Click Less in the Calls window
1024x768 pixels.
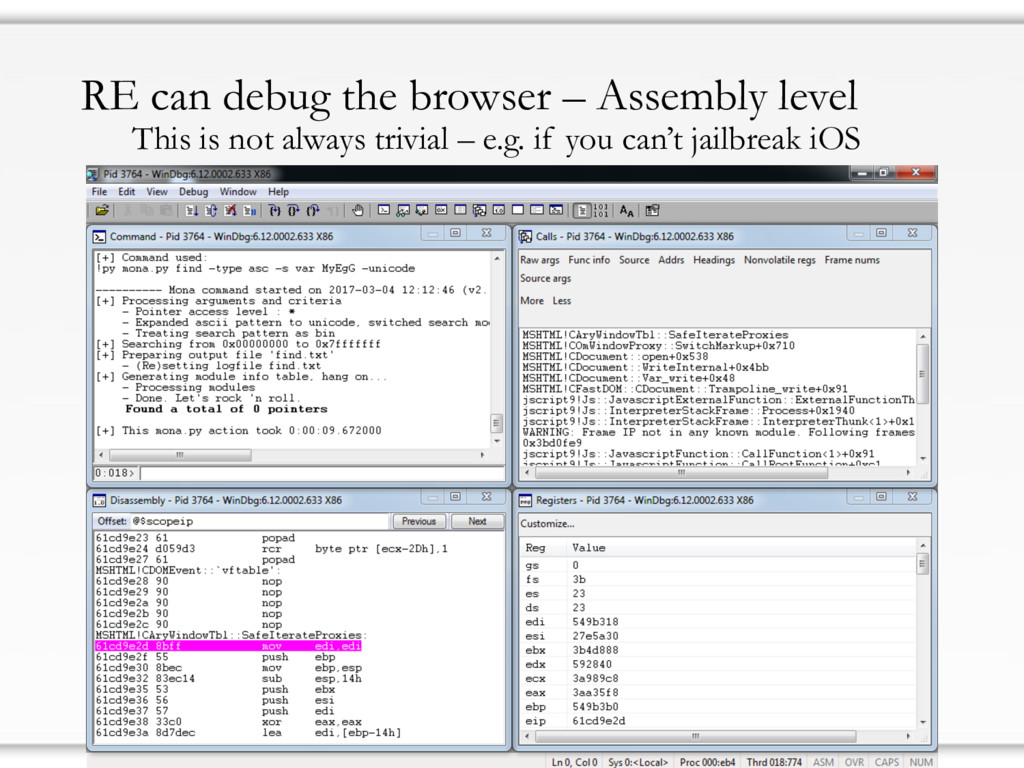pos(562,300)
